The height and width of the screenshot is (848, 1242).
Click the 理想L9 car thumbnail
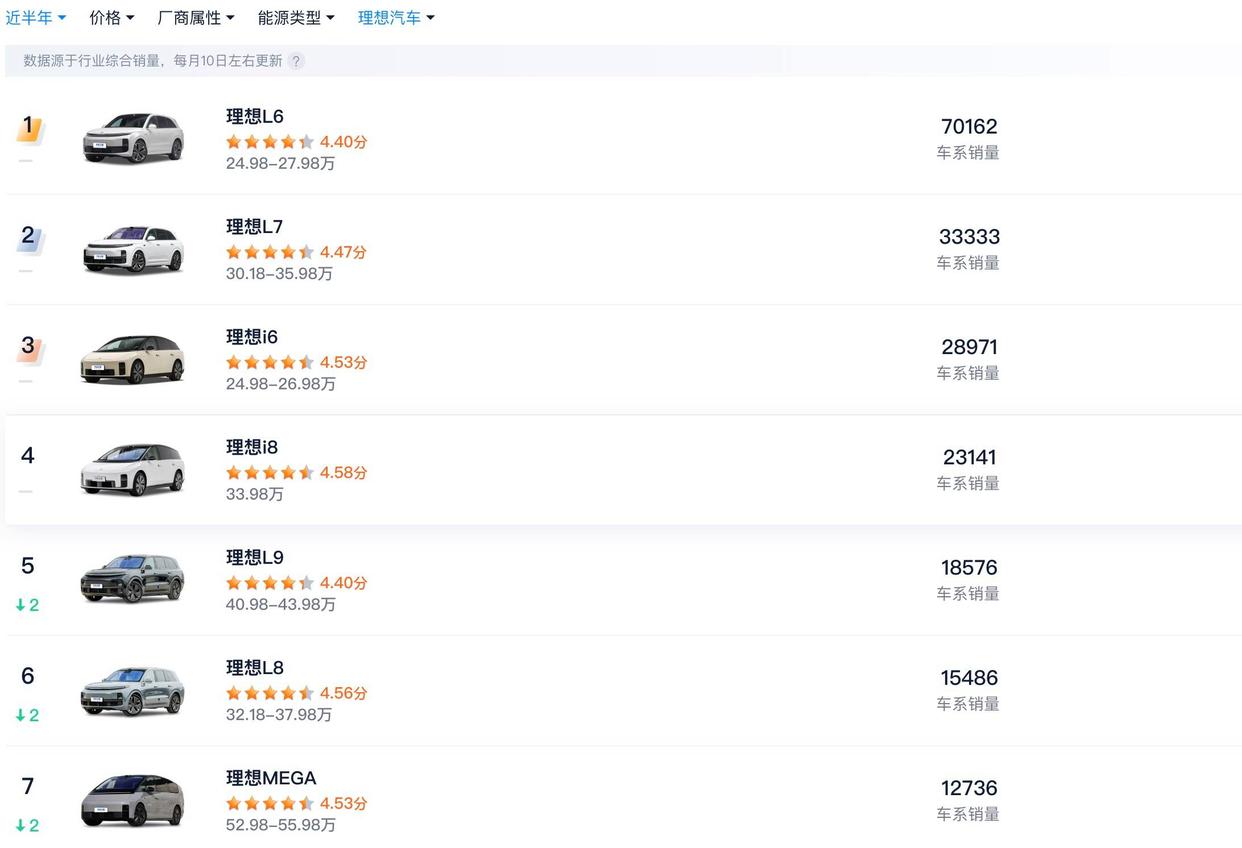click(133, 578)
